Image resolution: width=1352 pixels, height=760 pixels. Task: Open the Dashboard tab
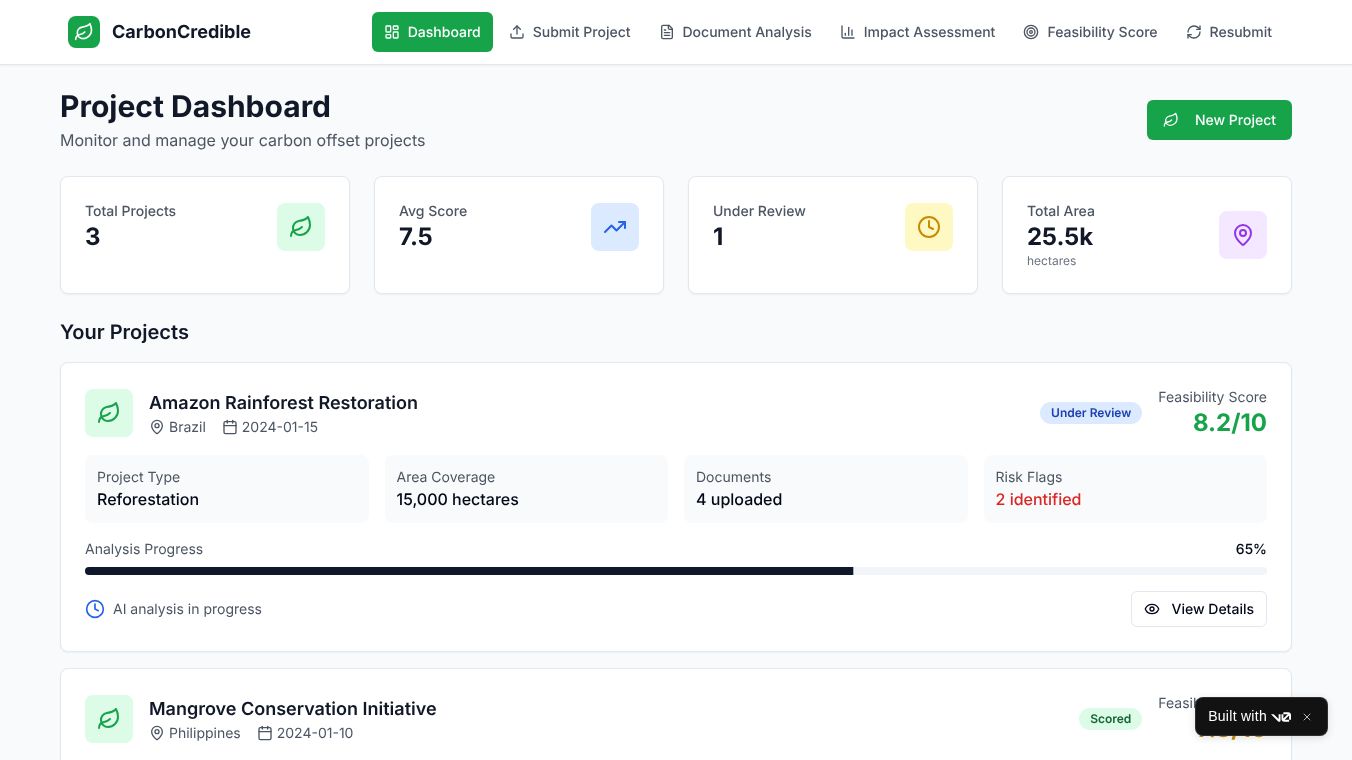[x=432, y=32]
